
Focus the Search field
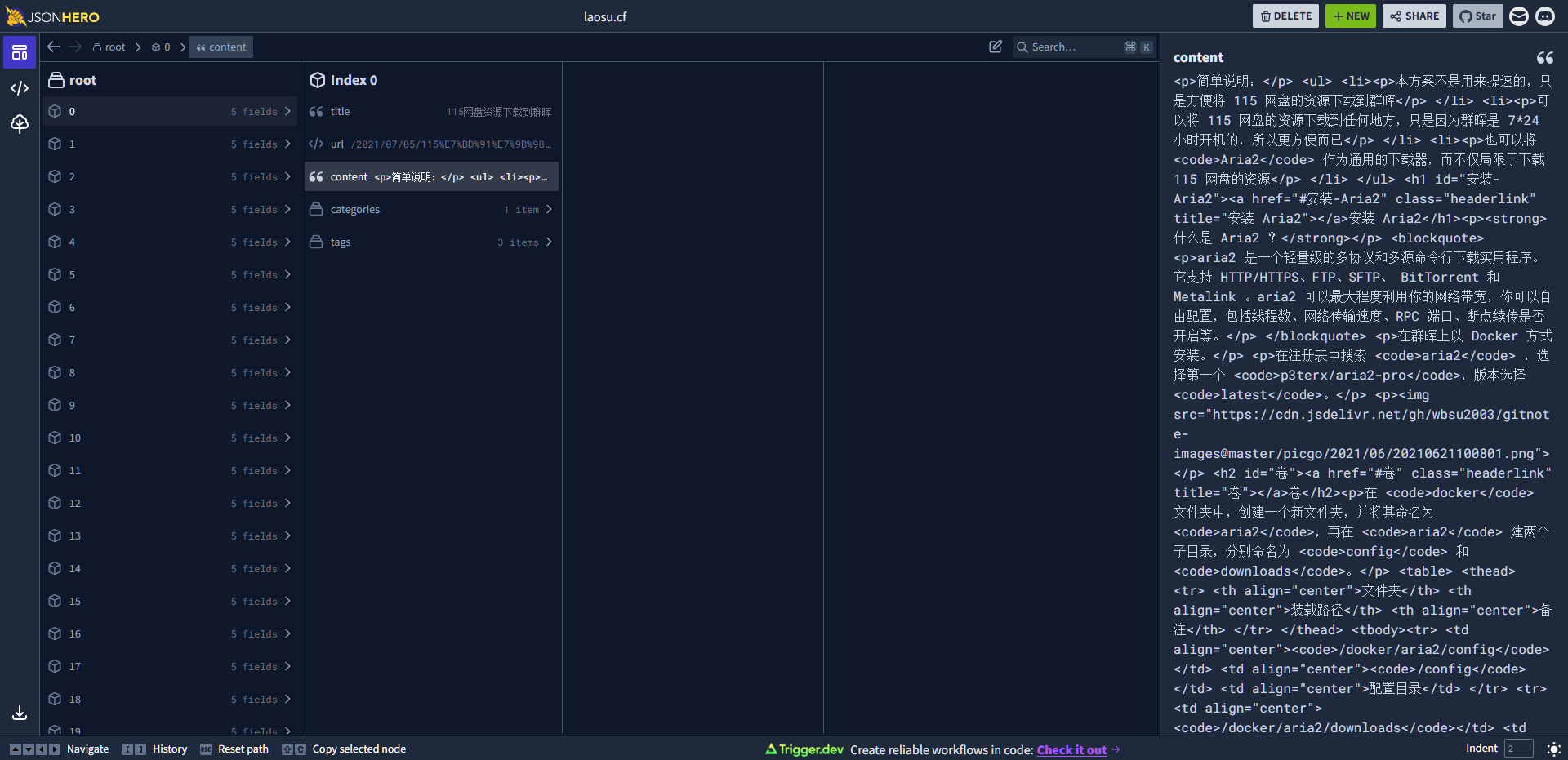(x=1085, y=47)
